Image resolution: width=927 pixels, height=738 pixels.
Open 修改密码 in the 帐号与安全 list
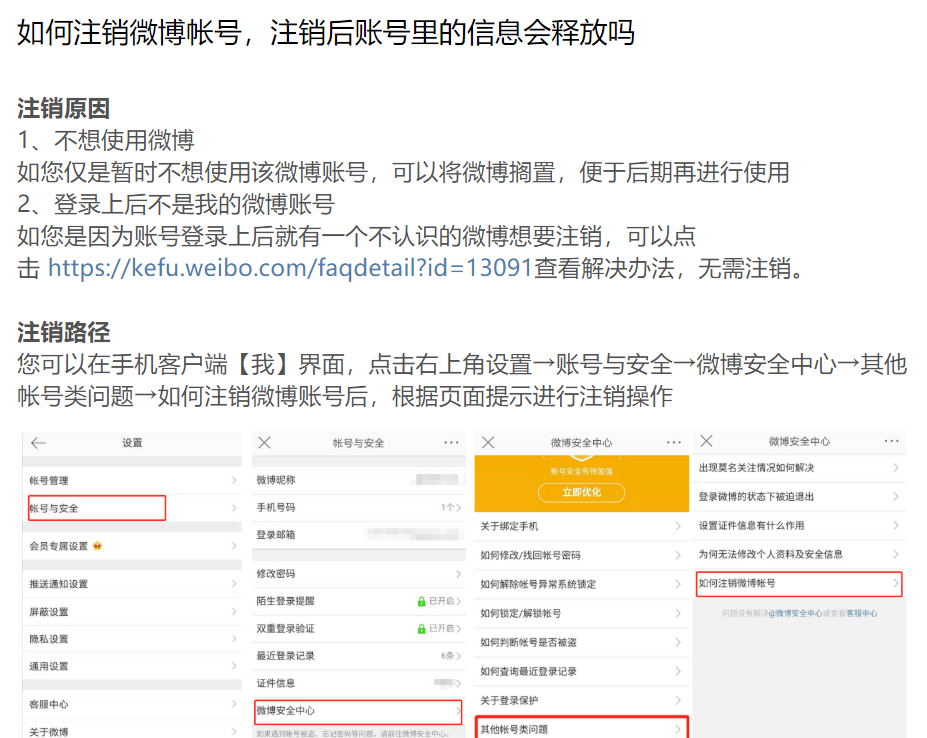(x=358, y=574)
